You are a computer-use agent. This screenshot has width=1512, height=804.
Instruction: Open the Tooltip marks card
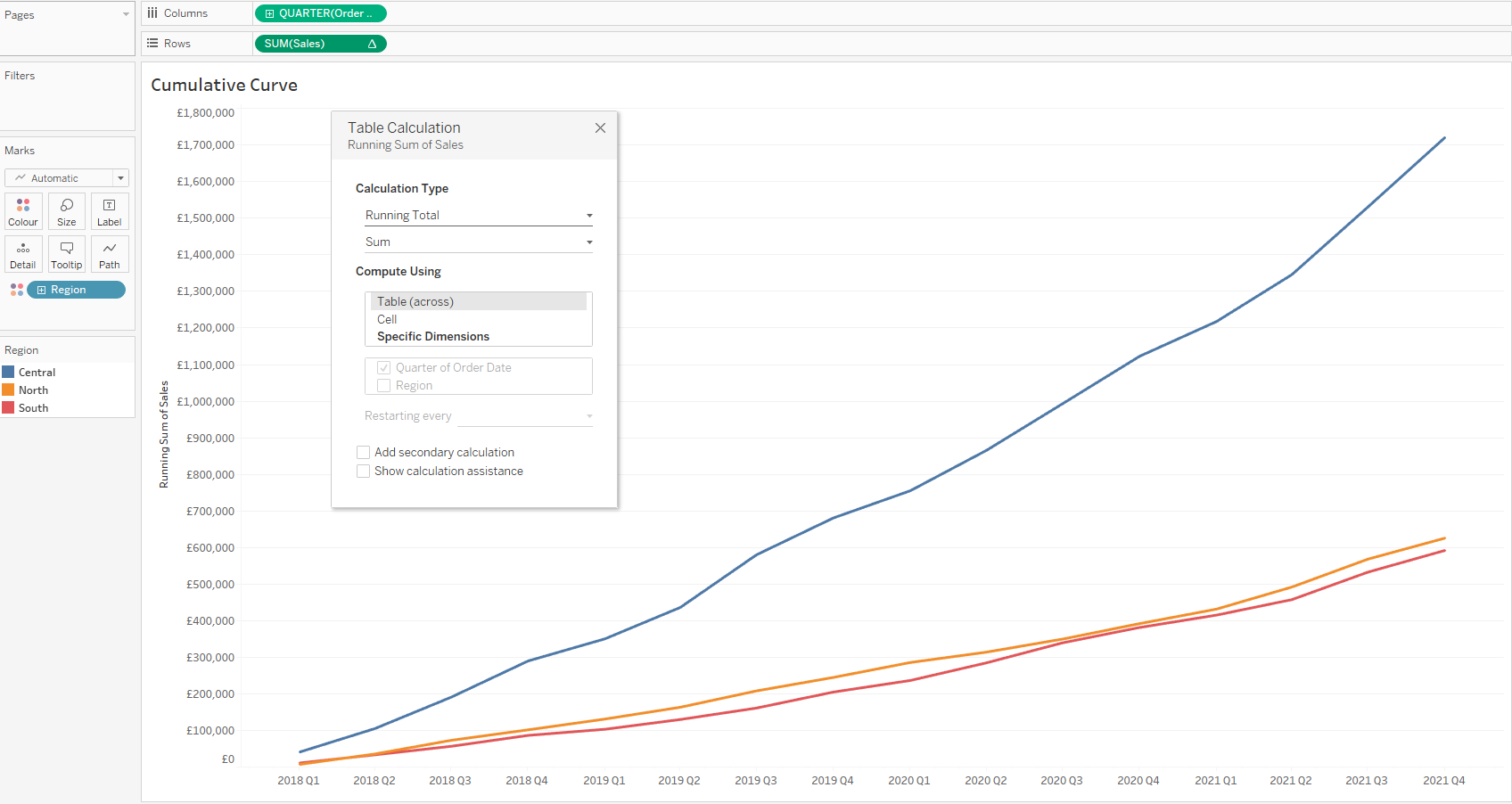[67, 254]
